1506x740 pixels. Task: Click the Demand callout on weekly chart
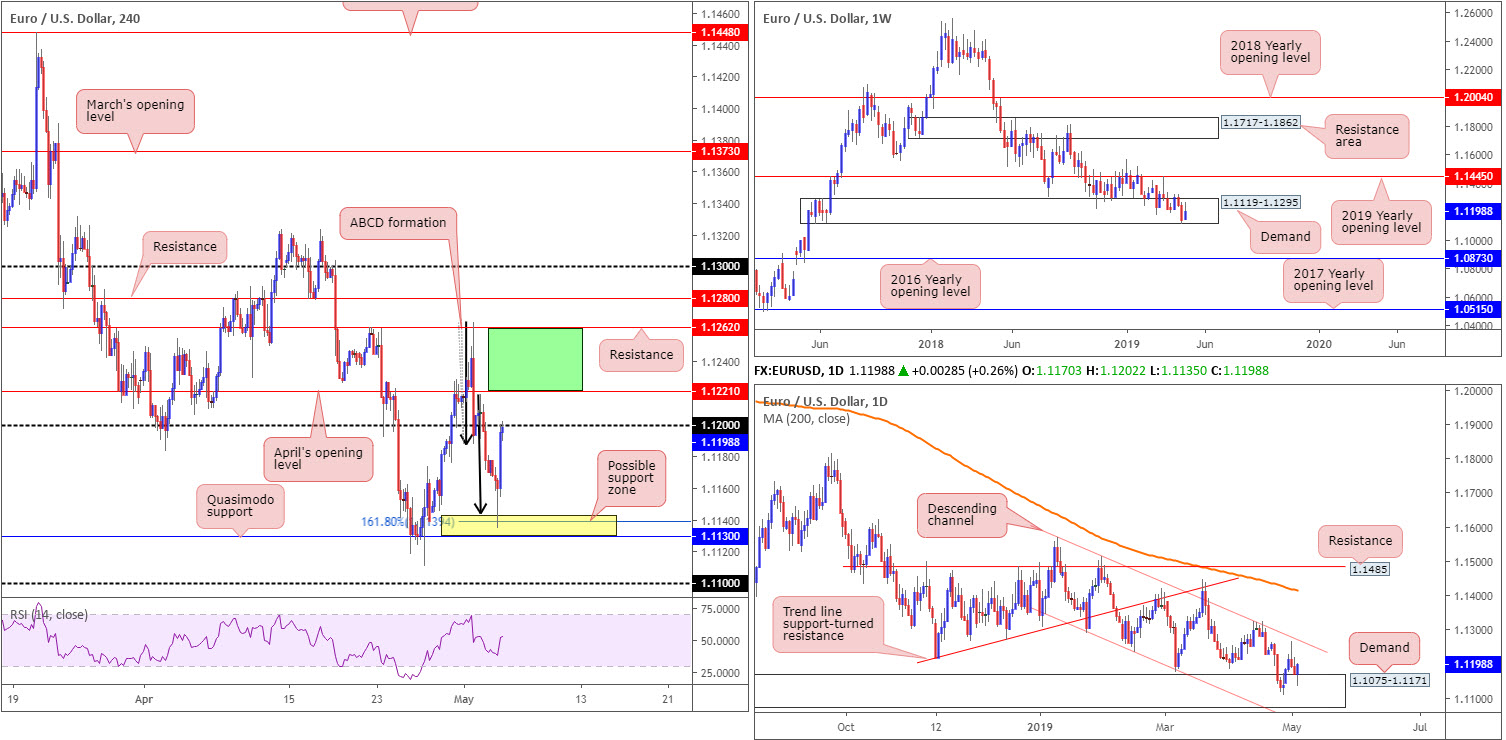1284,236
